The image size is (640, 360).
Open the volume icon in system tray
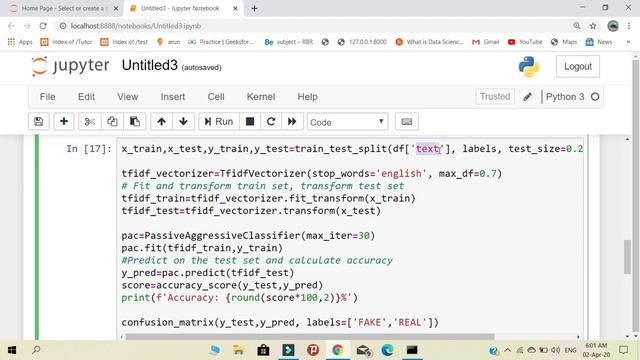click(555, 350)
